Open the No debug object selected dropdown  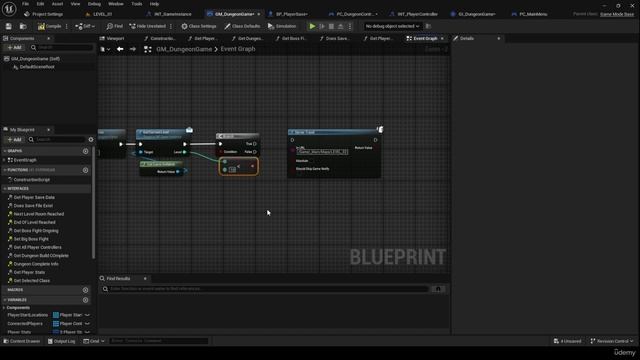tap(392, 26)
